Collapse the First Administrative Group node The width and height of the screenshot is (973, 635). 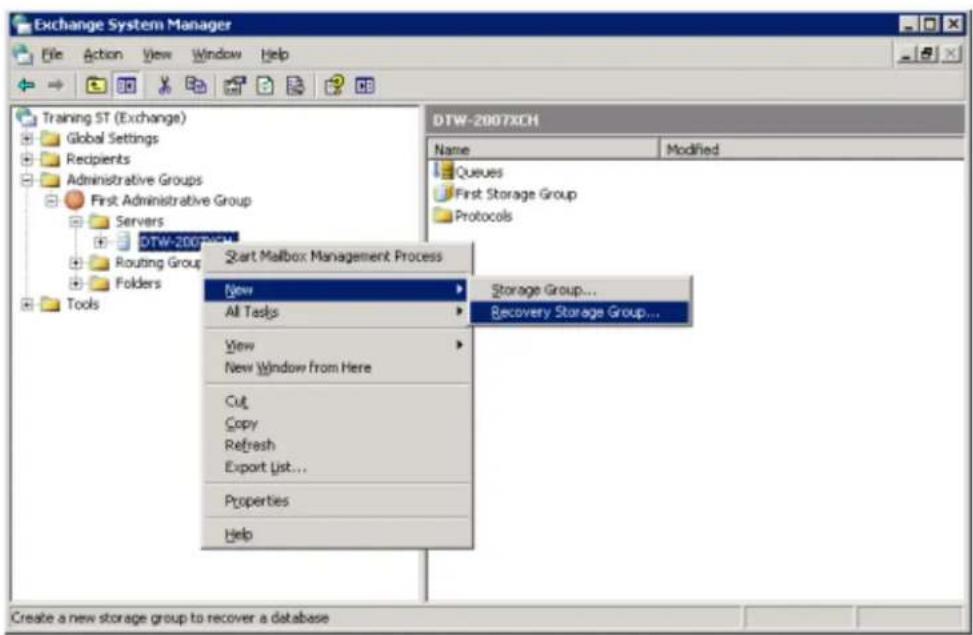(x=52, y=200)
